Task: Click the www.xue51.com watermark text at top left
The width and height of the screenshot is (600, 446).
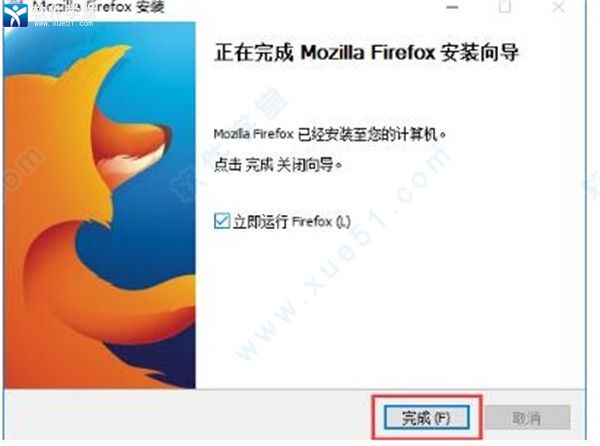Action: pyautogui.click(x=64, y=24)
